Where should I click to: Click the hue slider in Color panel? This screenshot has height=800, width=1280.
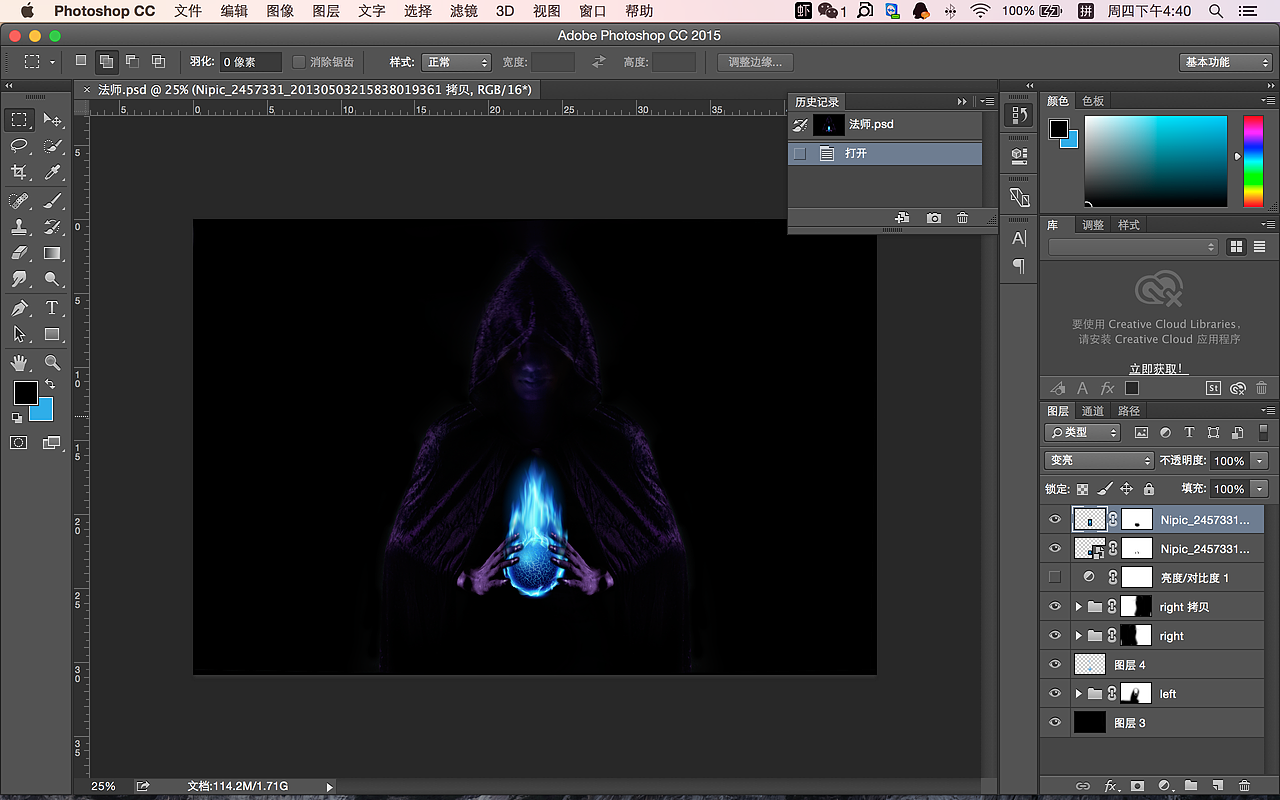point(1253,161)
